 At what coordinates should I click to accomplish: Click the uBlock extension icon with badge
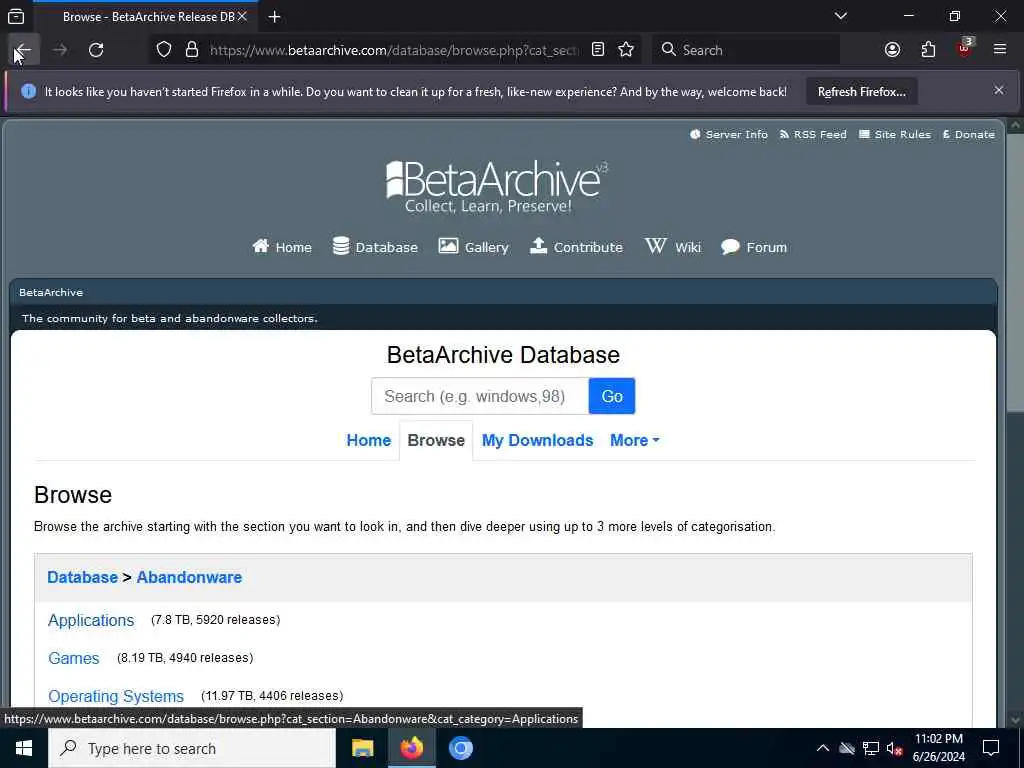pos(965,48)
